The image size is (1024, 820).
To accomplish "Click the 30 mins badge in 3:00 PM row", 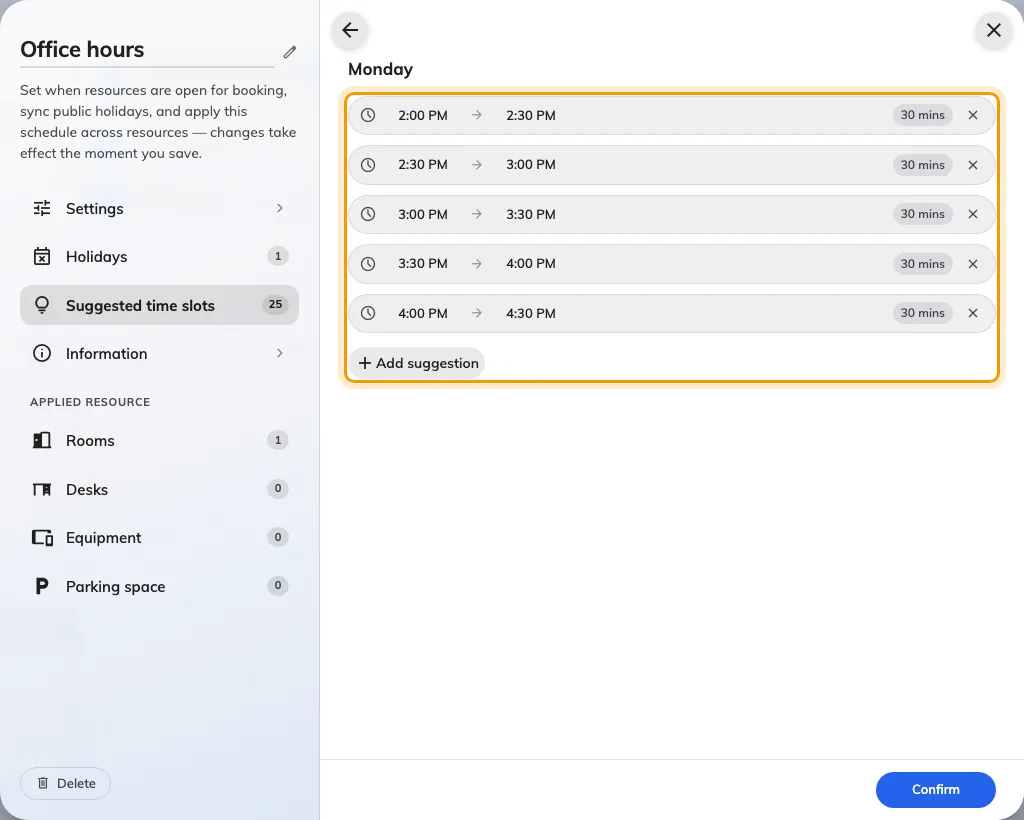I will (x=922, y=214).
